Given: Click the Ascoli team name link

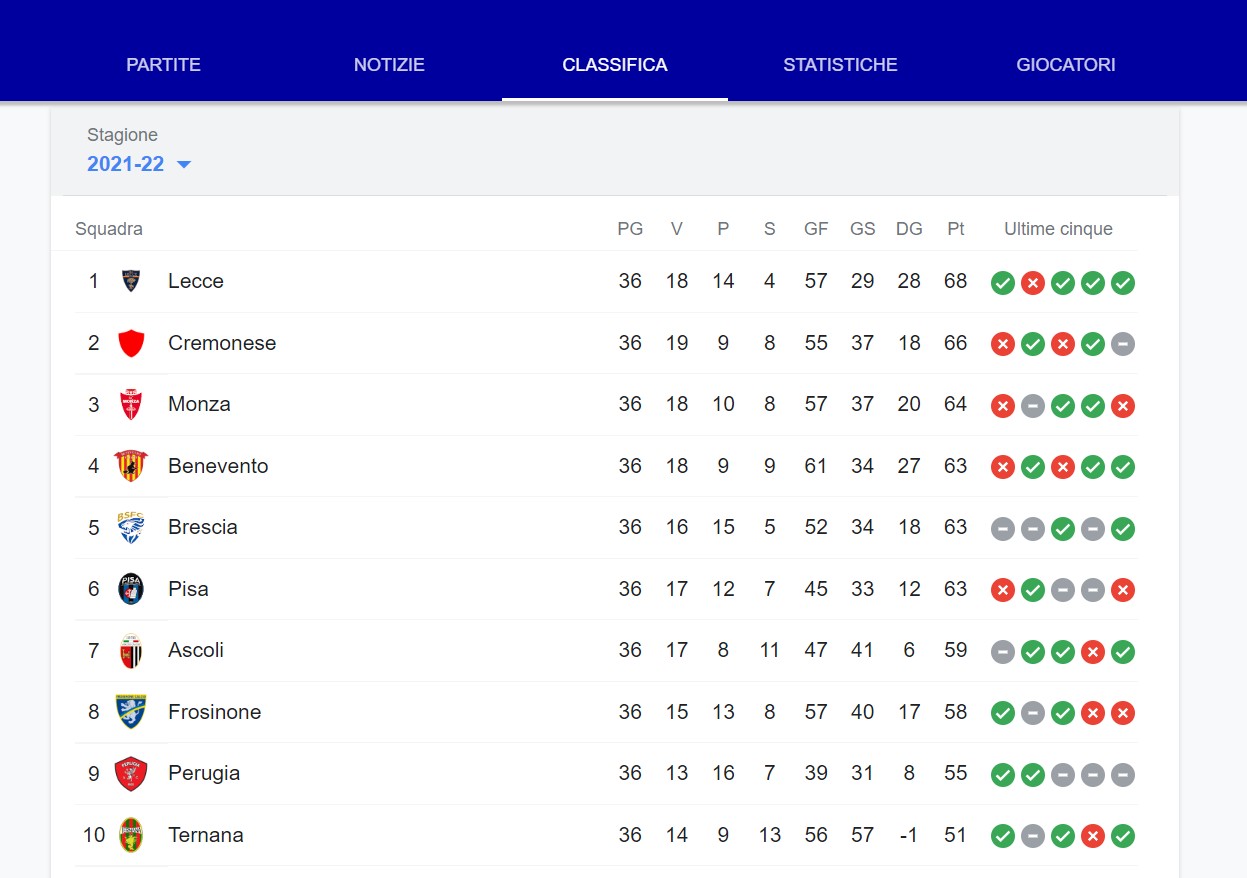Looking at the screenshot, I should point(196,650).
